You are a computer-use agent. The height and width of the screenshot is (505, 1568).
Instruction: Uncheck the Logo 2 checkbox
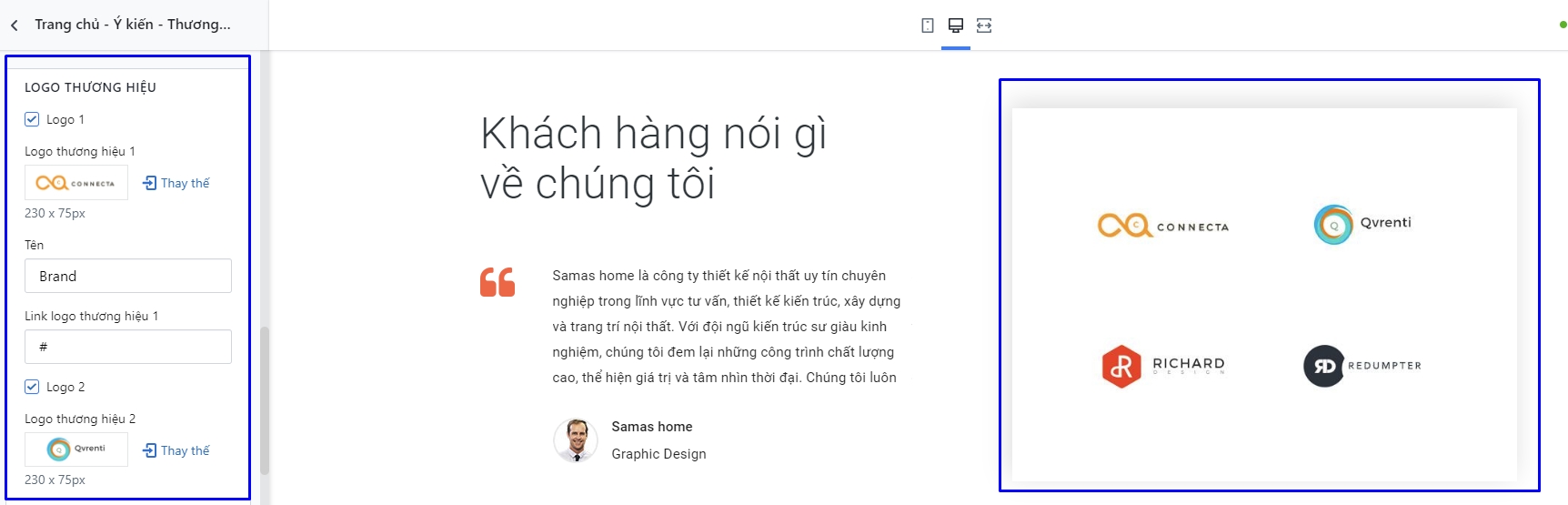[x=32, y=387]
